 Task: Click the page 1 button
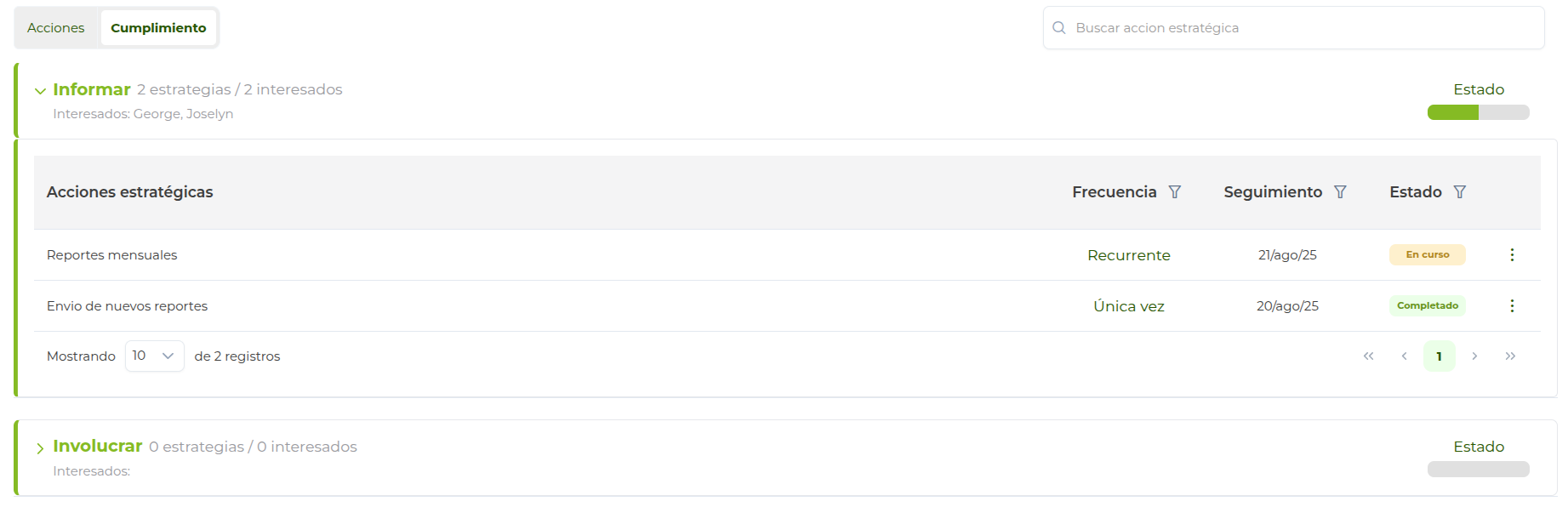(1439, 356)
